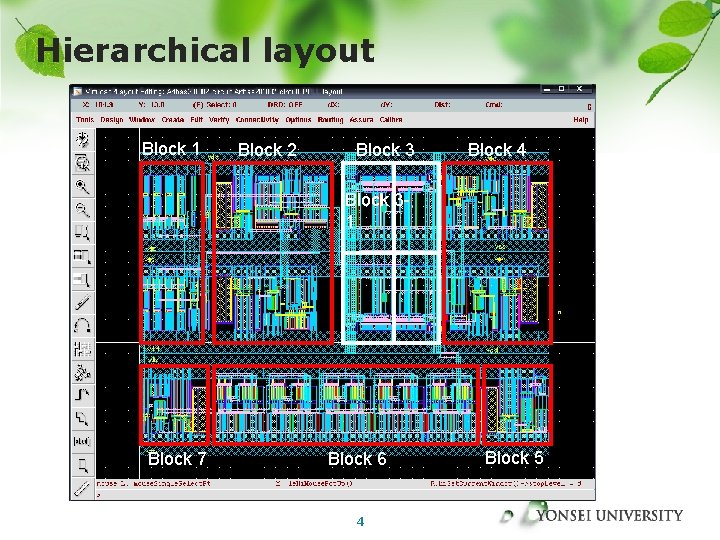Open the Create menu

[x=173, y=120]
